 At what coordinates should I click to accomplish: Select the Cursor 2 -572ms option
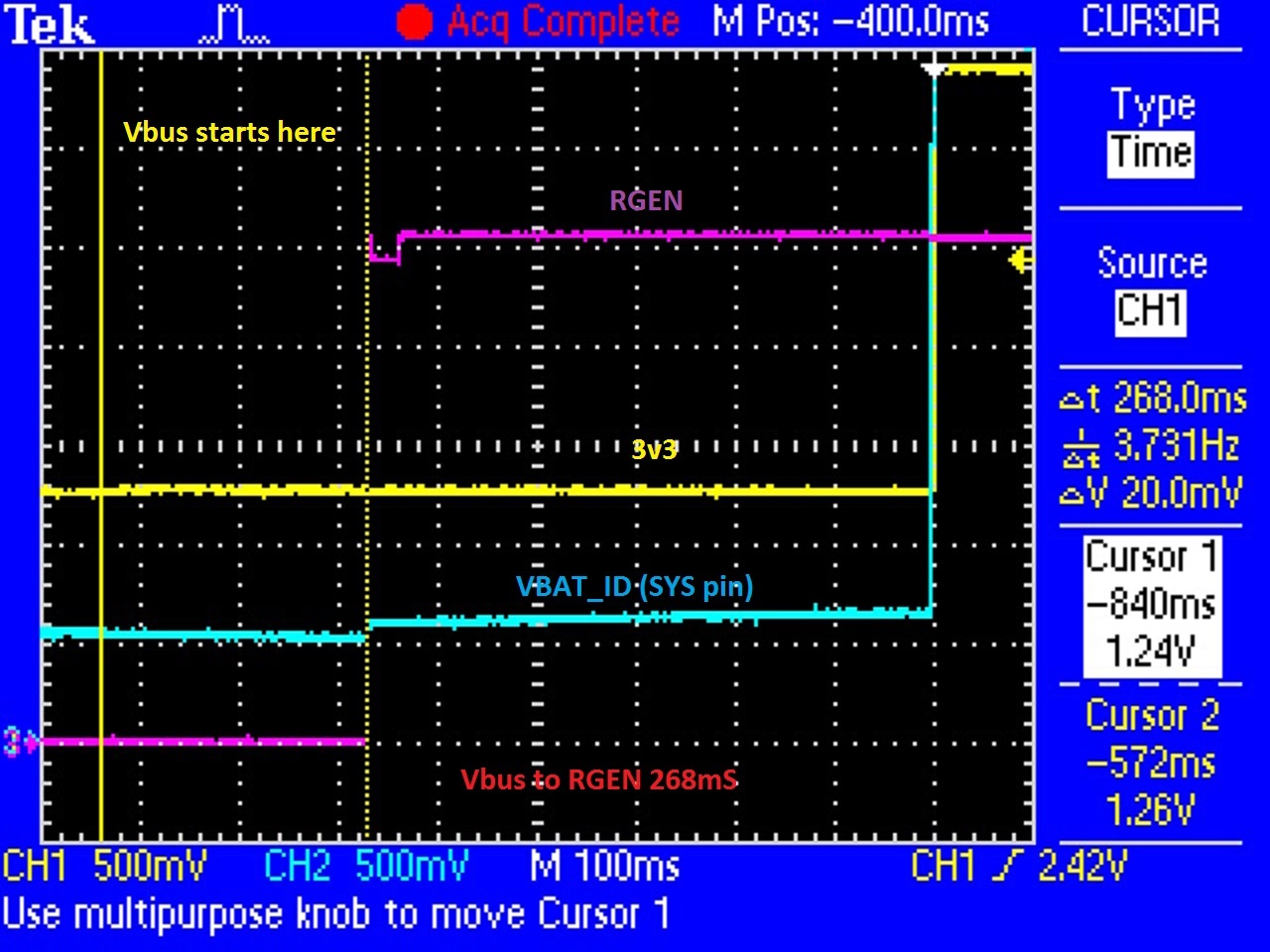(1151, 764)
